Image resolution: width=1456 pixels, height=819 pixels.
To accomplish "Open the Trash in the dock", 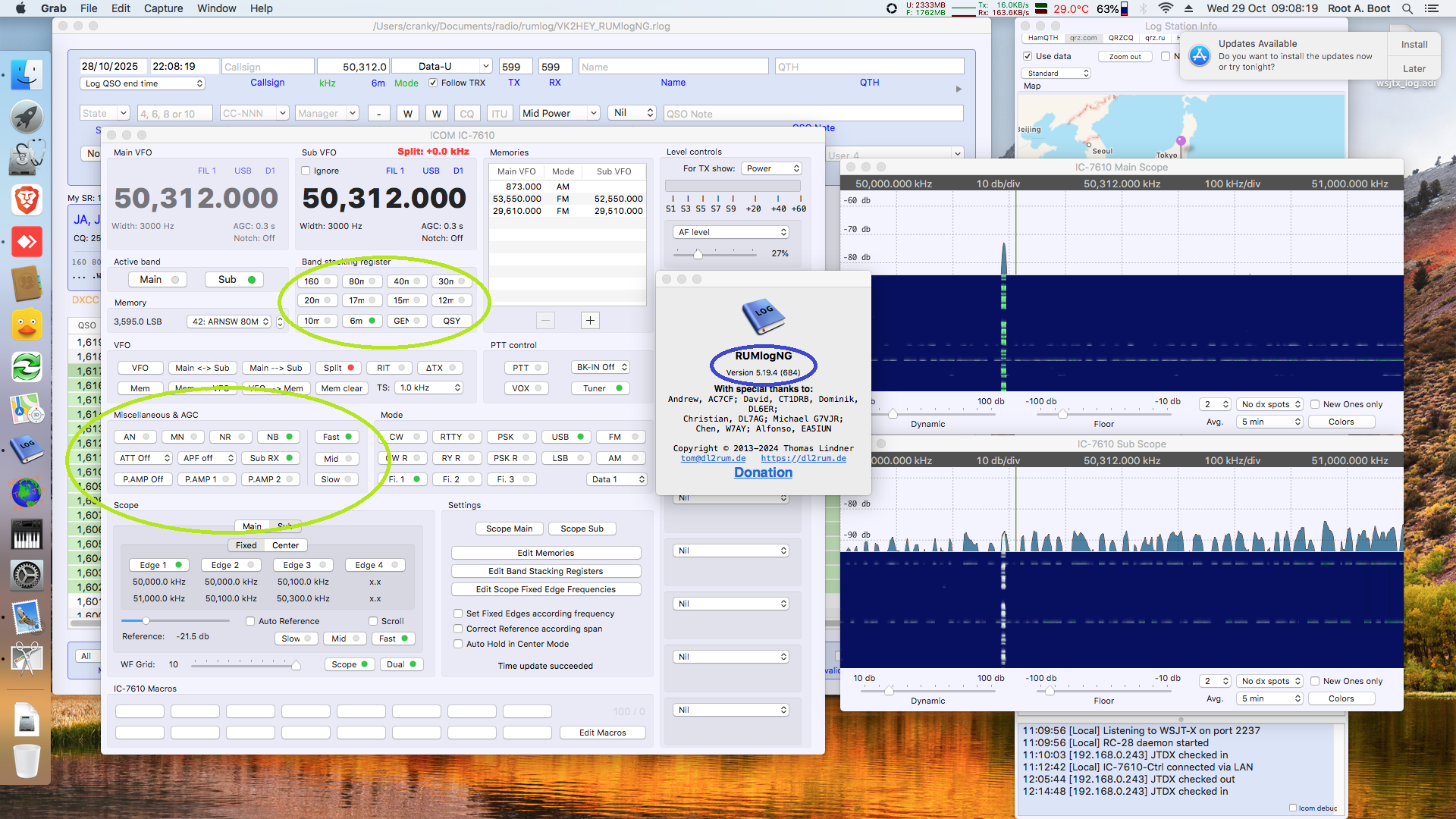I will click(27, 761).
